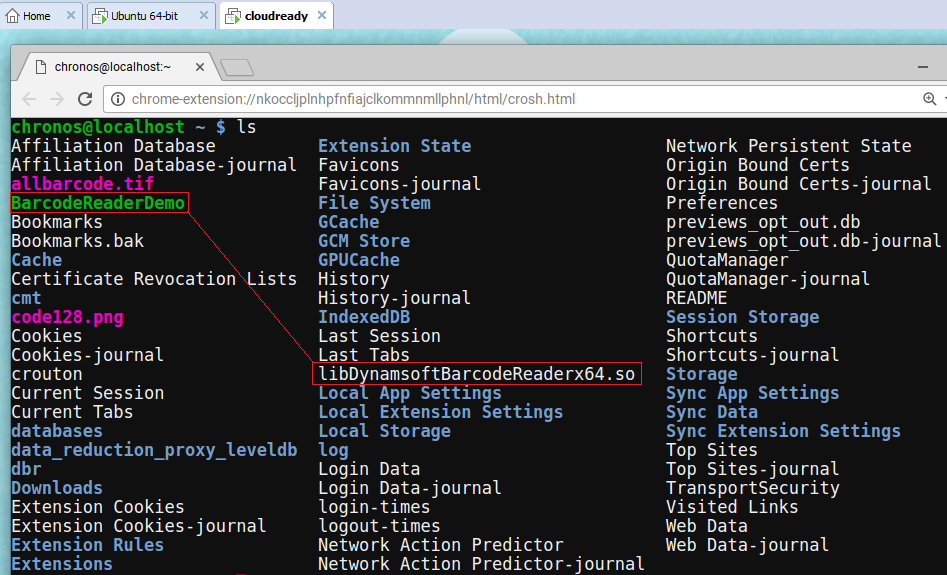Image resolution: width=947 pixels, height=575 pixels.
Task: Click the Downloads directory name
Action: coord(57,488)
